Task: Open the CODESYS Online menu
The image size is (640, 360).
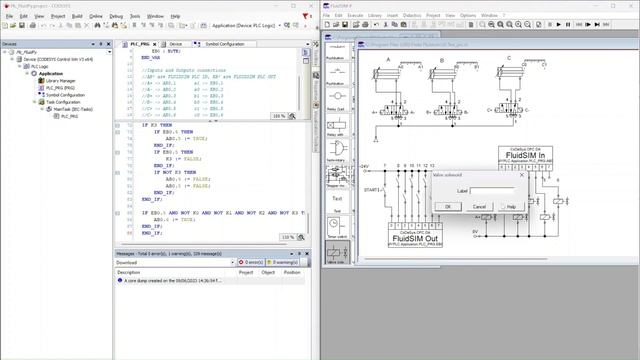Action: pyautogui.click(x=96, y=16)
